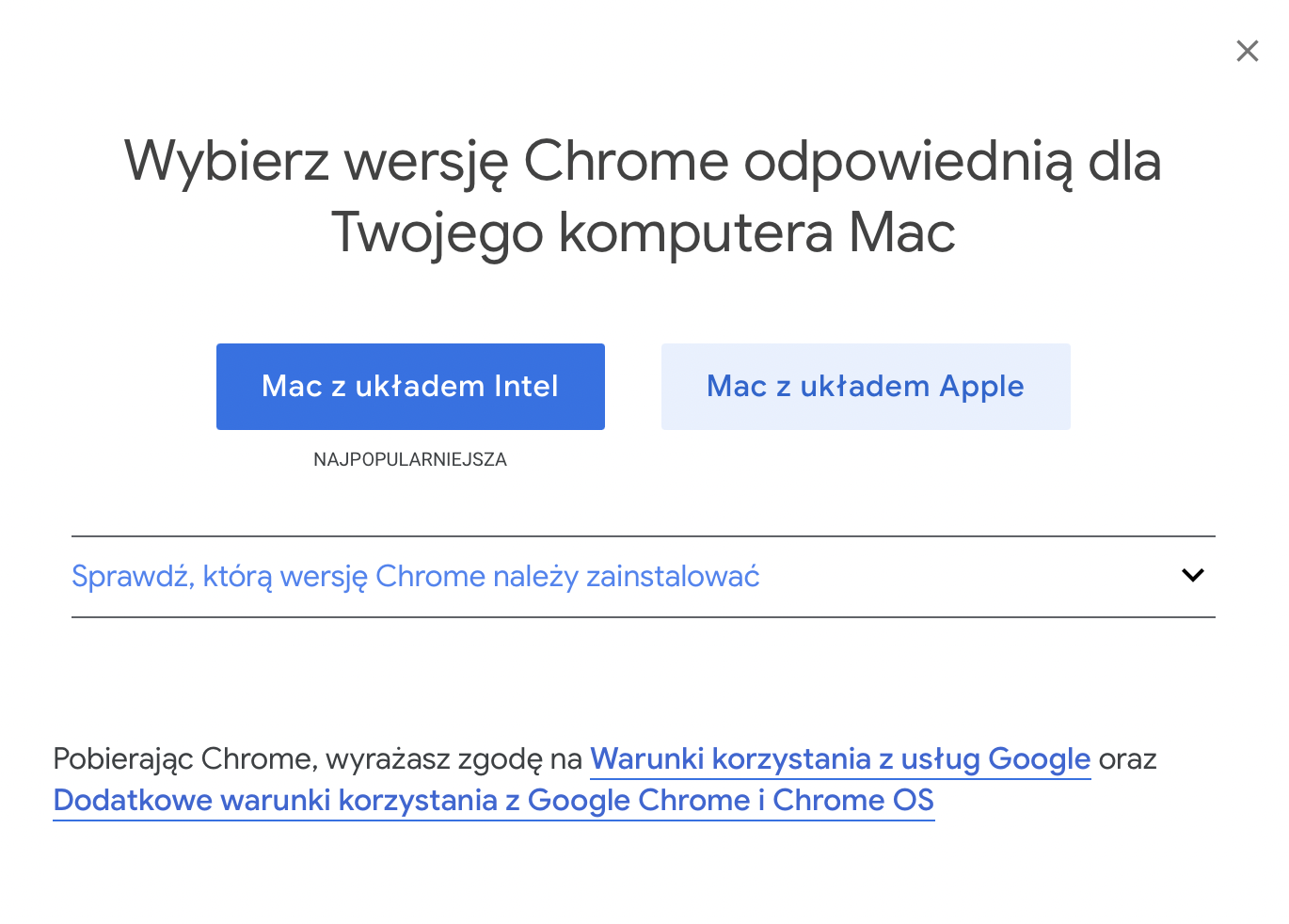Click the NAJPOPULARNIEJSZA label under Intel button

(410, 460)
